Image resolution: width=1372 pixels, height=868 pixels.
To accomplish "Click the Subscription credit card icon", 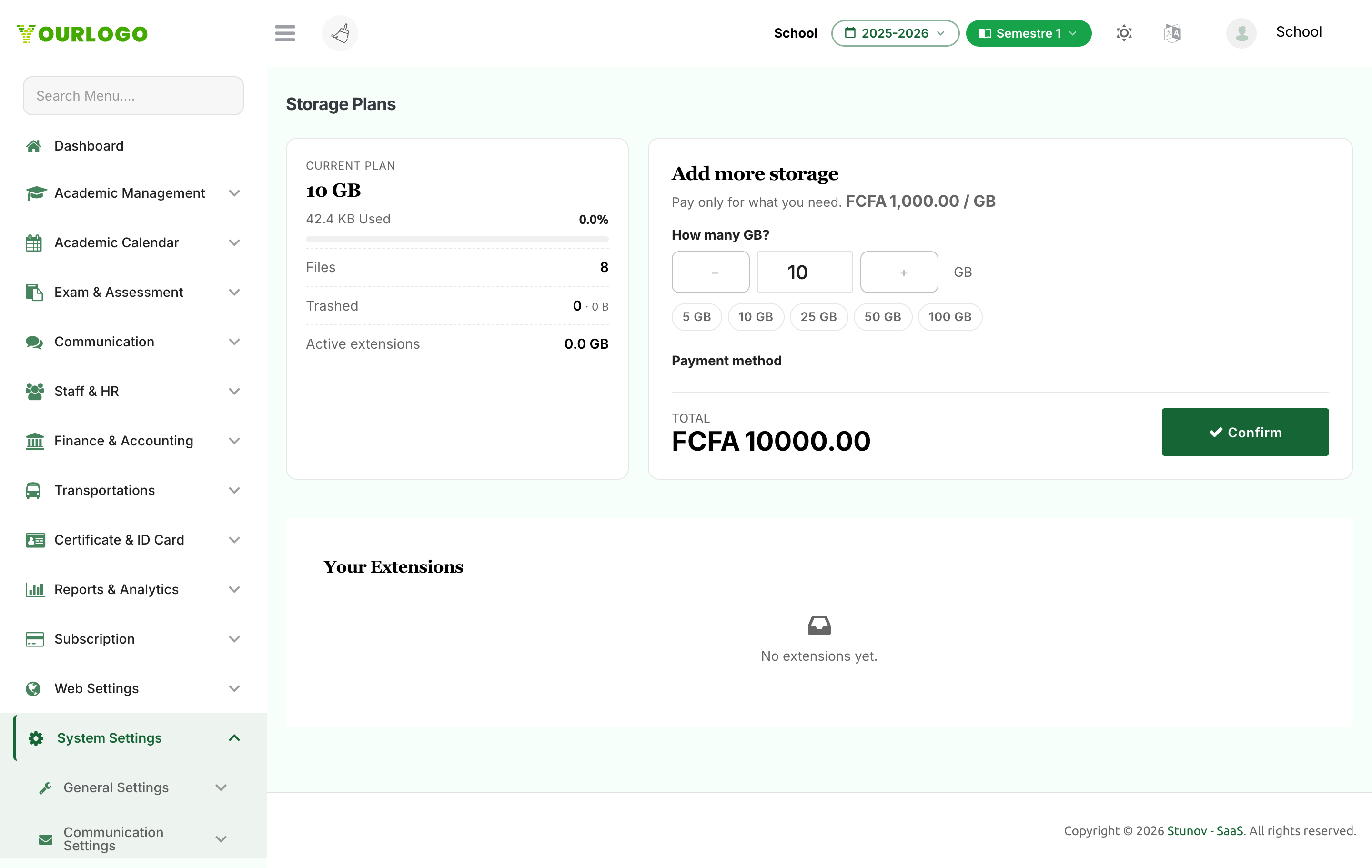I will pyautogui.click(x=35, y=639).
